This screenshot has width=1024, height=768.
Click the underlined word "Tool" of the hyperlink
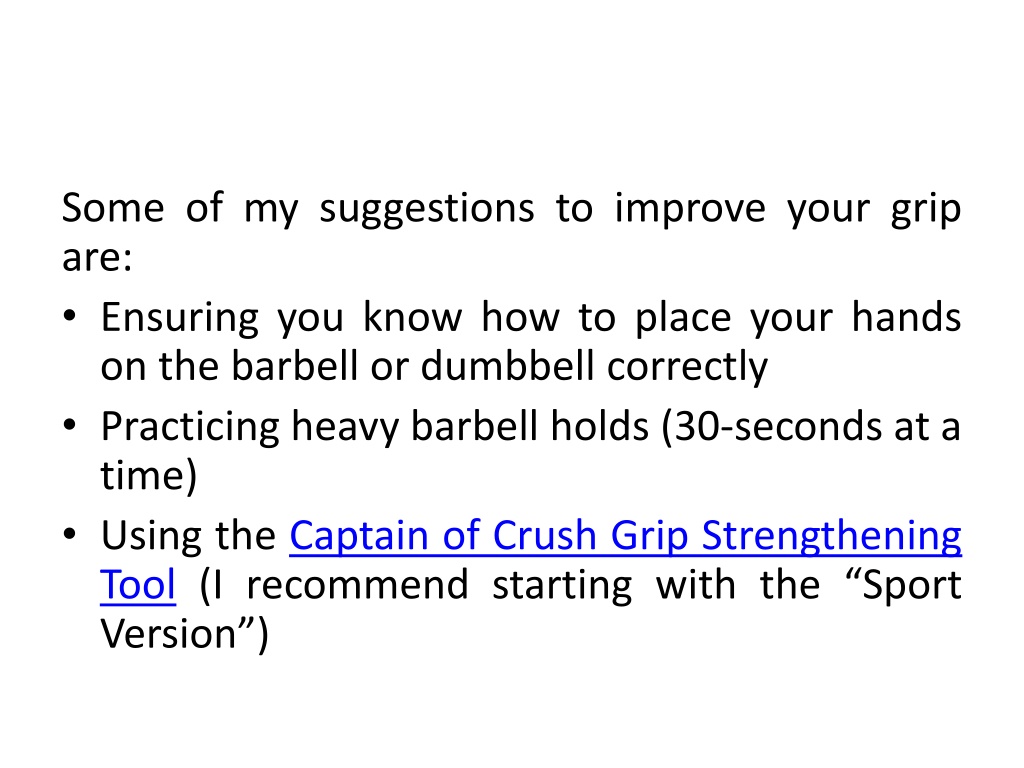point(138,584)
